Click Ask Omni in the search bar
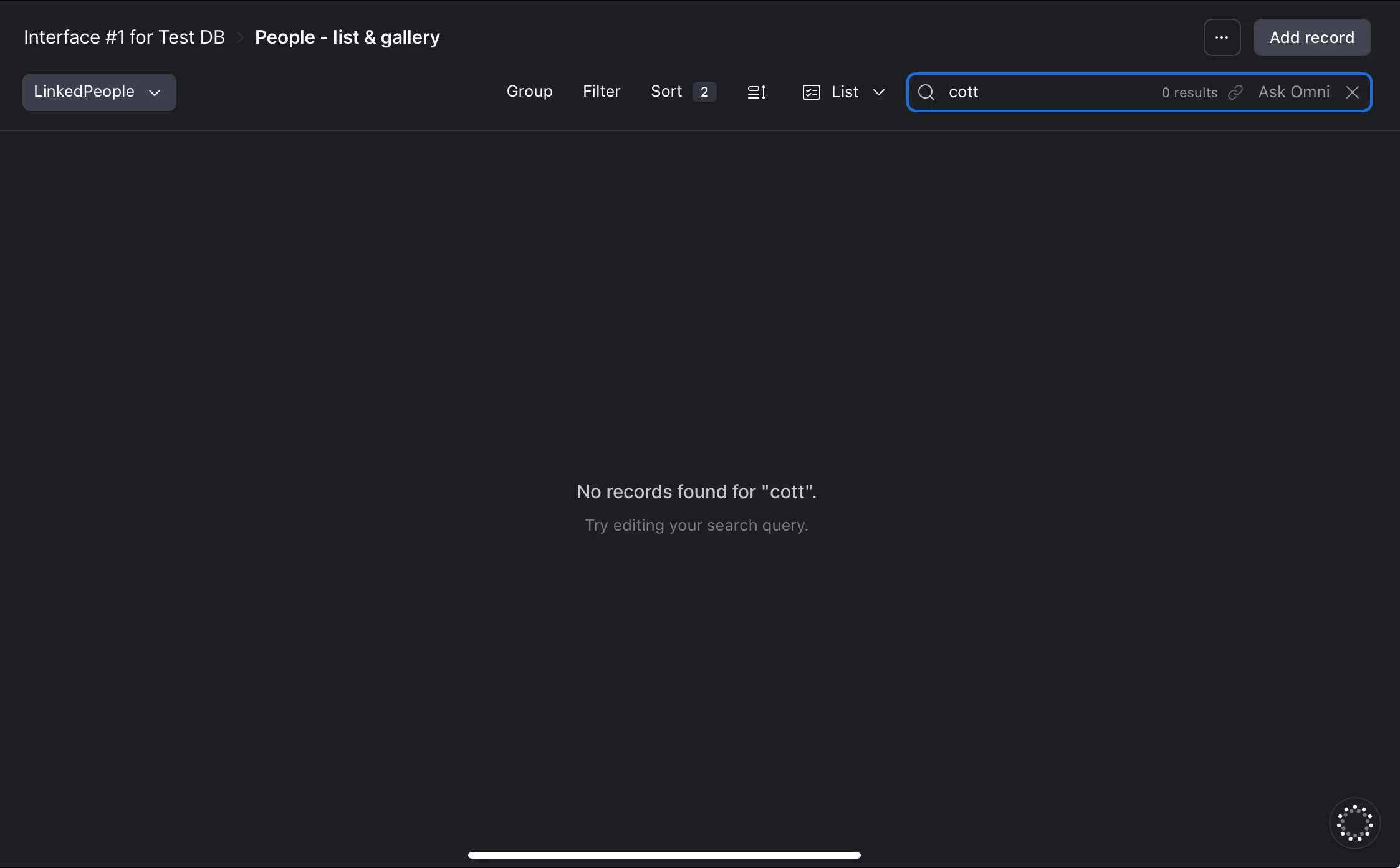The width and height of the screenshot is (1400, 868). pos(1293,92)
